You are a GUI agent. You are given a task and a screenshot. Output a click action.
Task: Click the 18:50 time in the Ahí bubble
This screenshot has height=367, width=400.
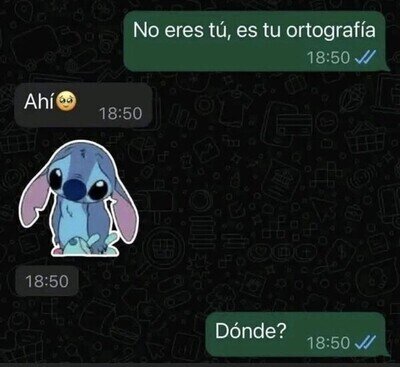coord(121,113)
